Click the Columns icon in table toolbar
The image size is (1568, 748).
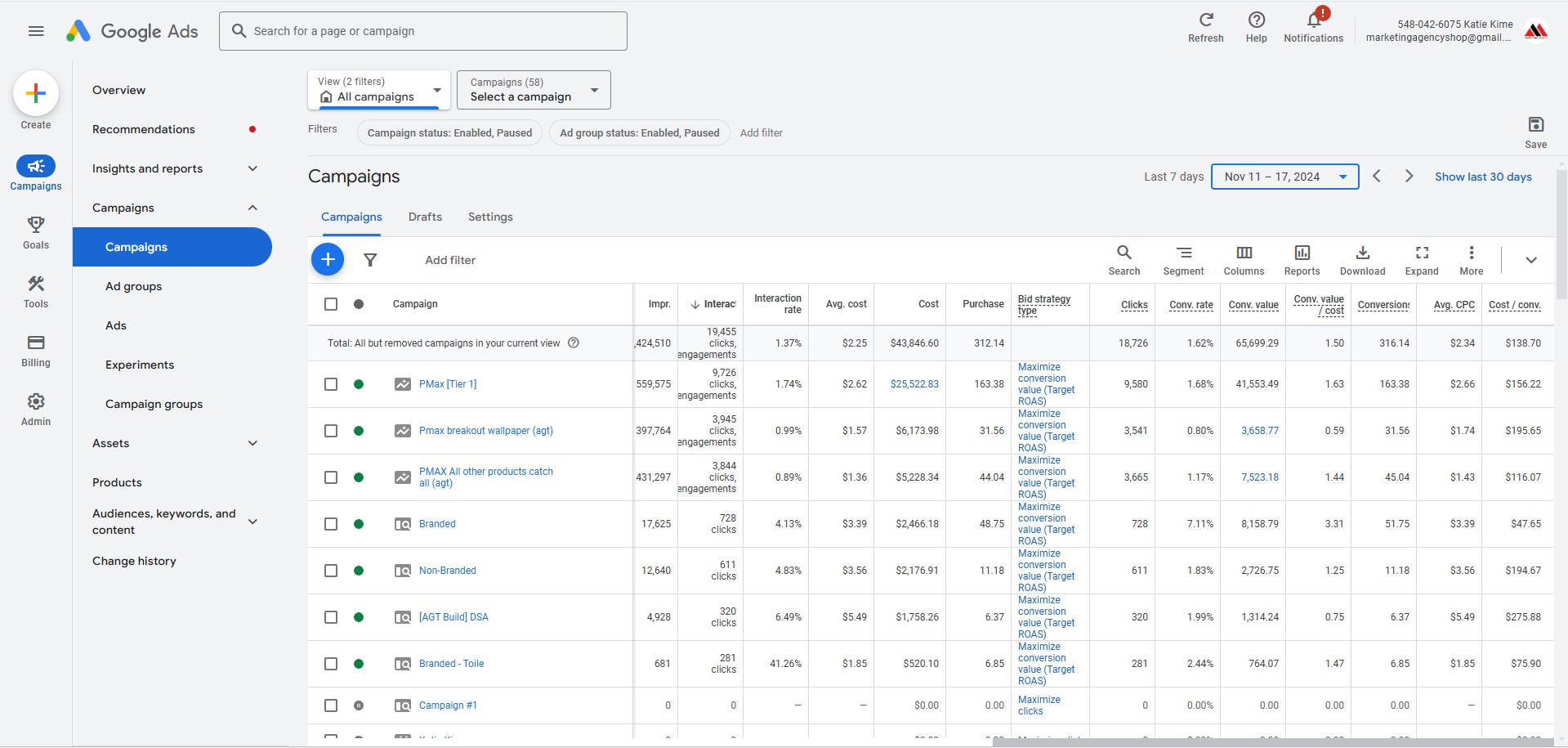(1243, 253)
